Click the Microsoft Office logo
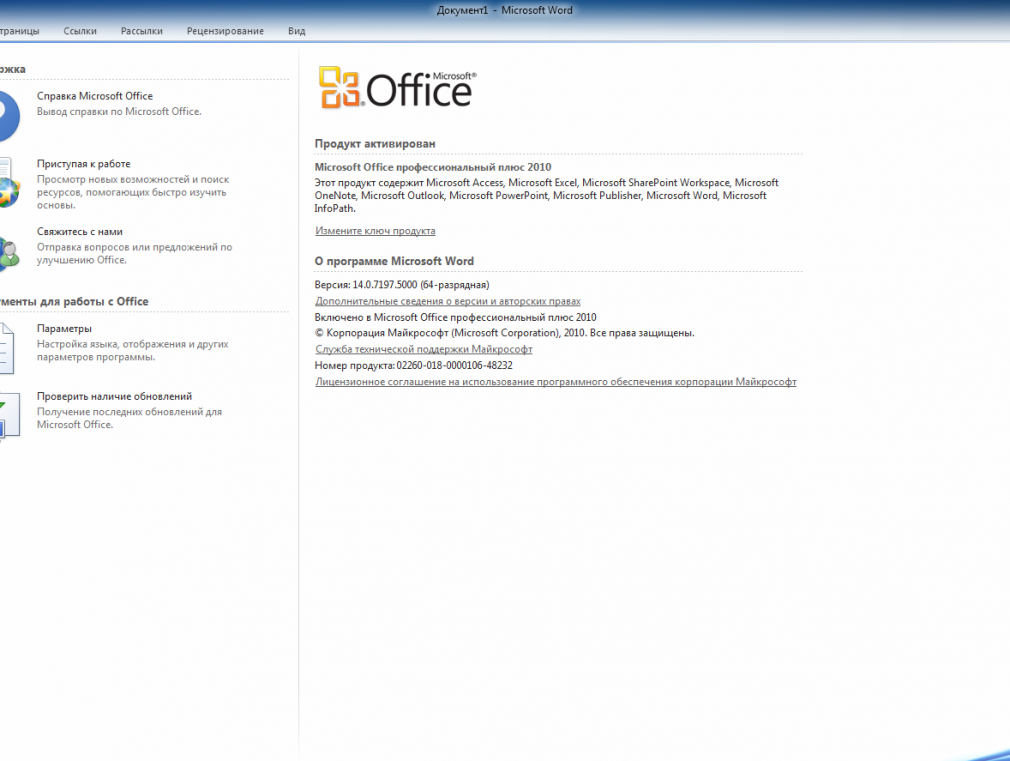Viewport: 1010px width, 761px height. [x=397, y=88]
